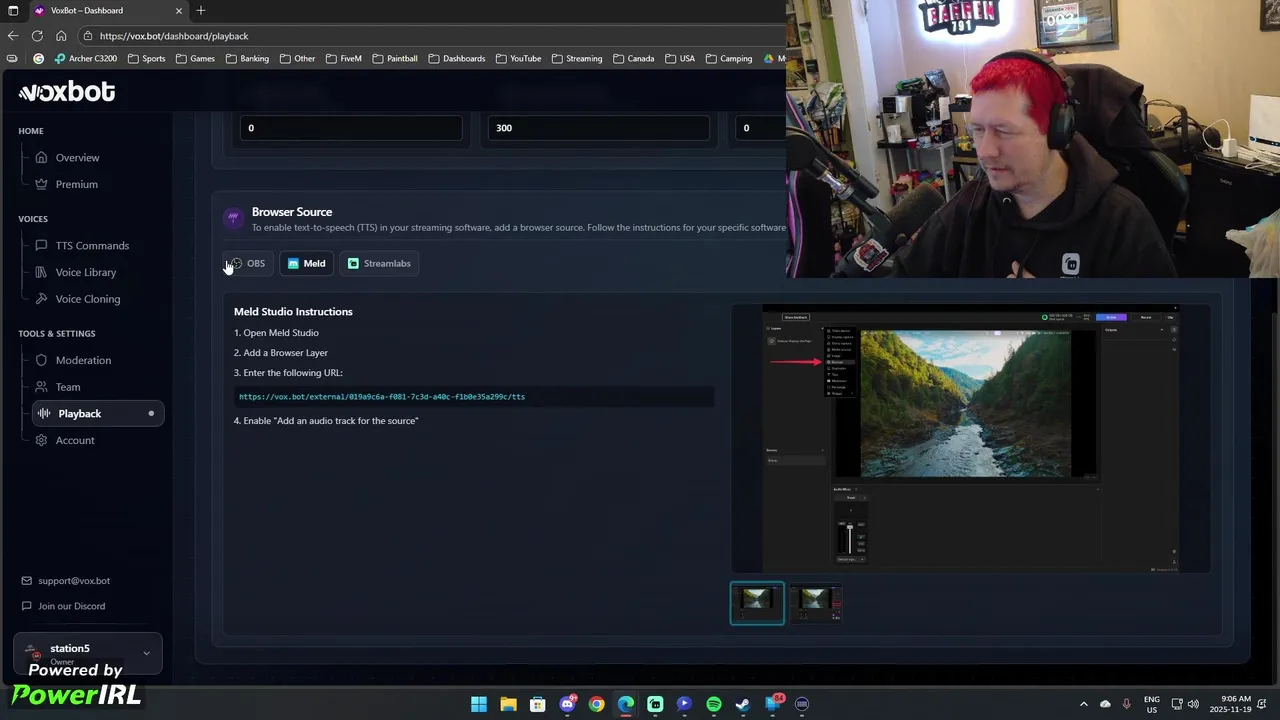
Task: Click the first input field showing 0
Action: tap(350, 128)
